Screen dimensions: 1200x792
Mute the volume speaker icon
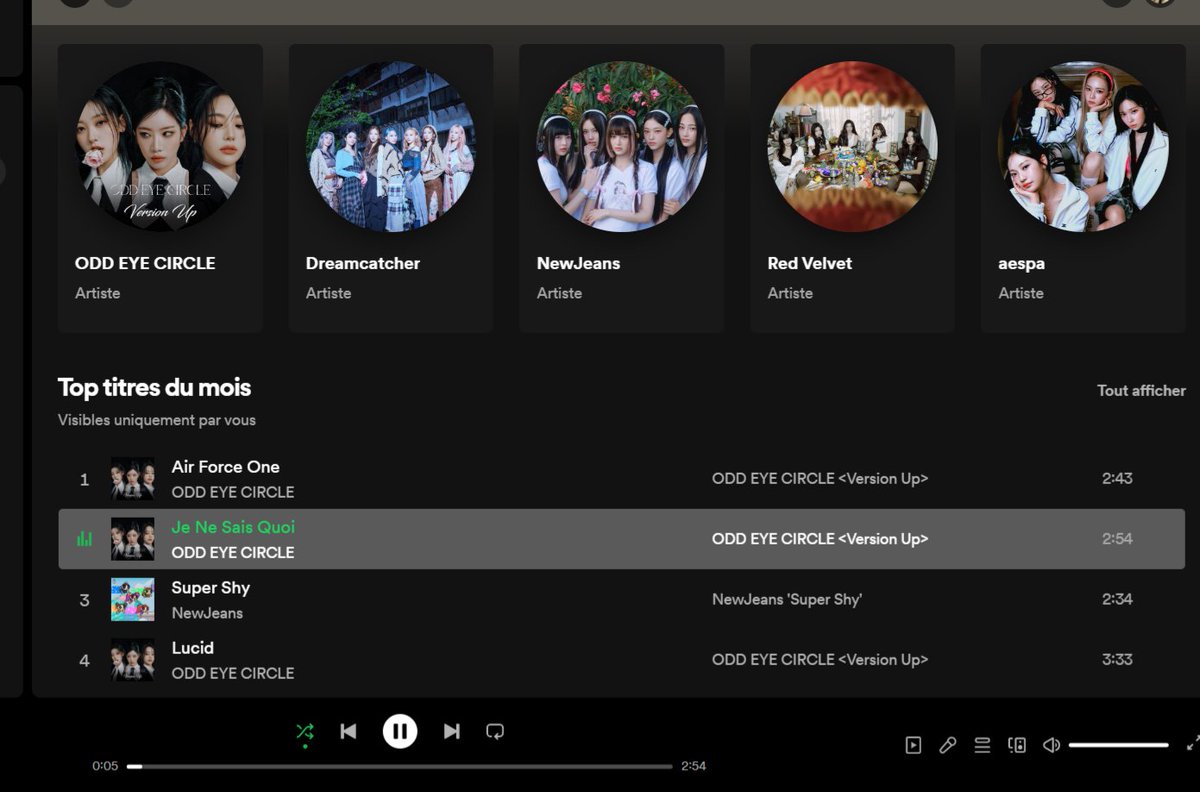pyautogui.click(x=1051, y=745)
